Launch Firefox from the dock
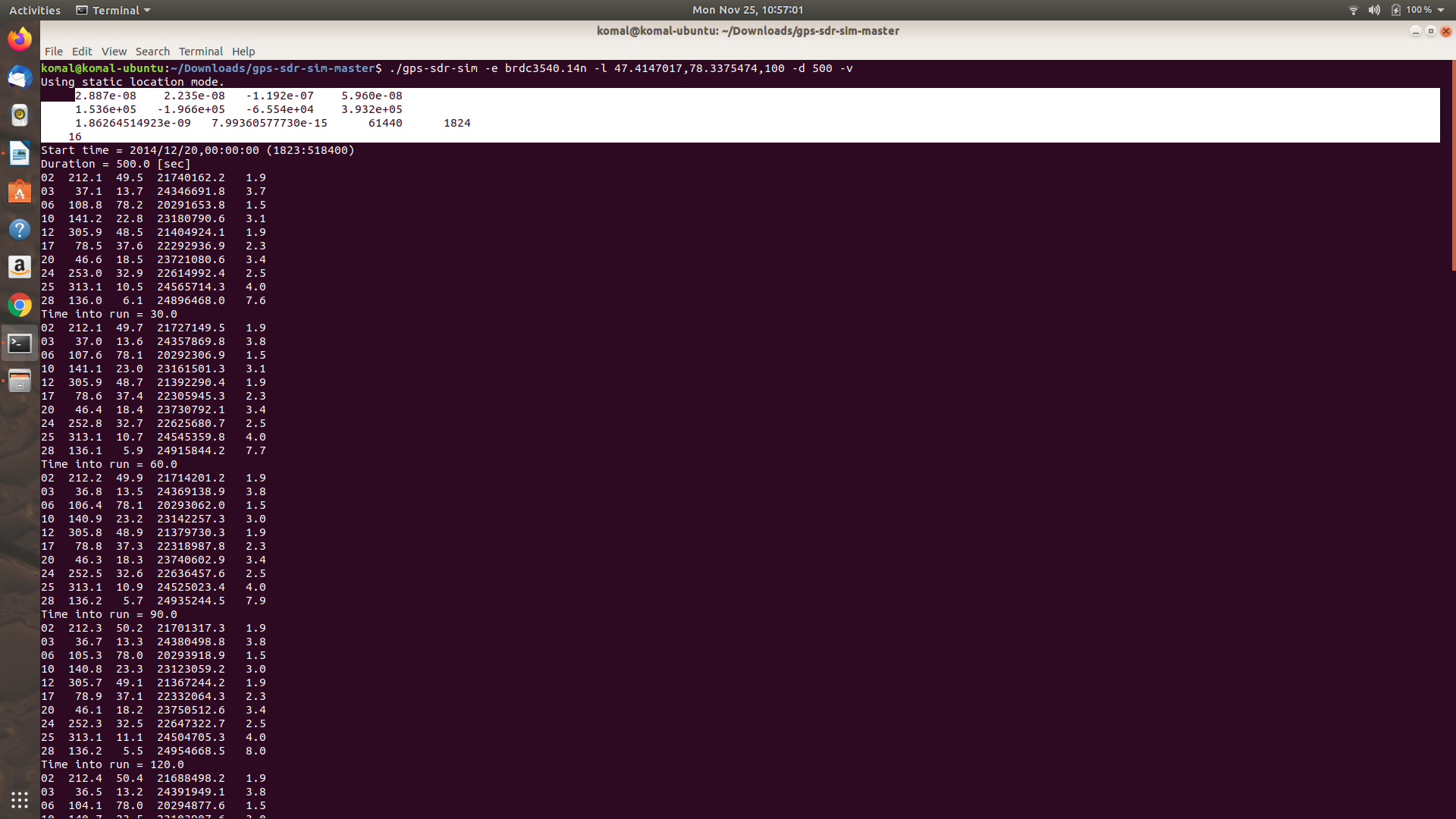 20,39
